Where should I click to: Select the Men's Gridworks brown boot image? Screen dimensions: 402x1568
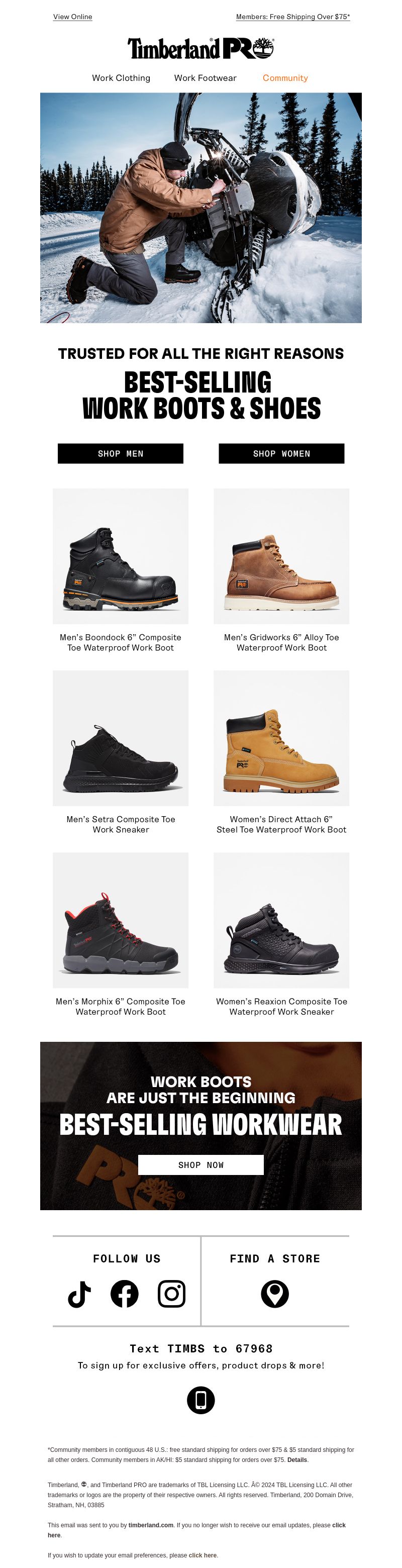[x=281, y=556]
